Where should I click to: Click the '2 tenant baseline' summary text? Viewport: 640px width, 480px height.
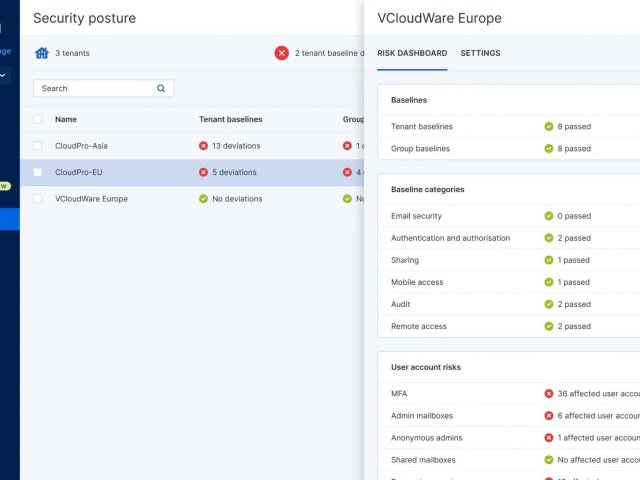click(329, 53)
